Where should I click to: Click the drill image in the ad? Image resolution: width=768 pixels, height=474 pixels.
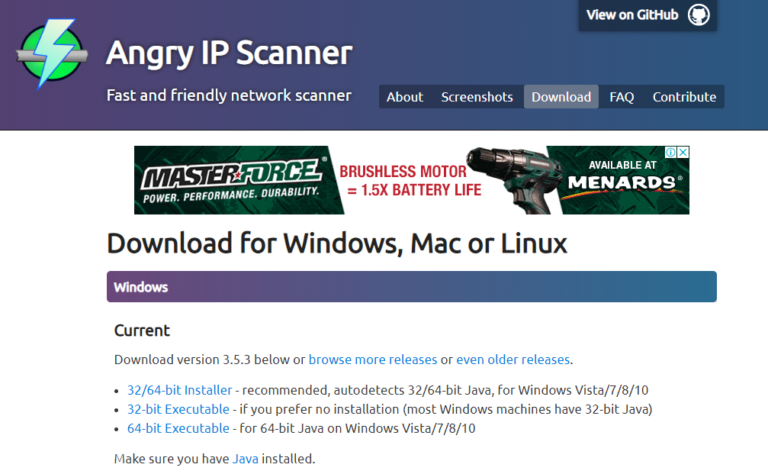514,180
